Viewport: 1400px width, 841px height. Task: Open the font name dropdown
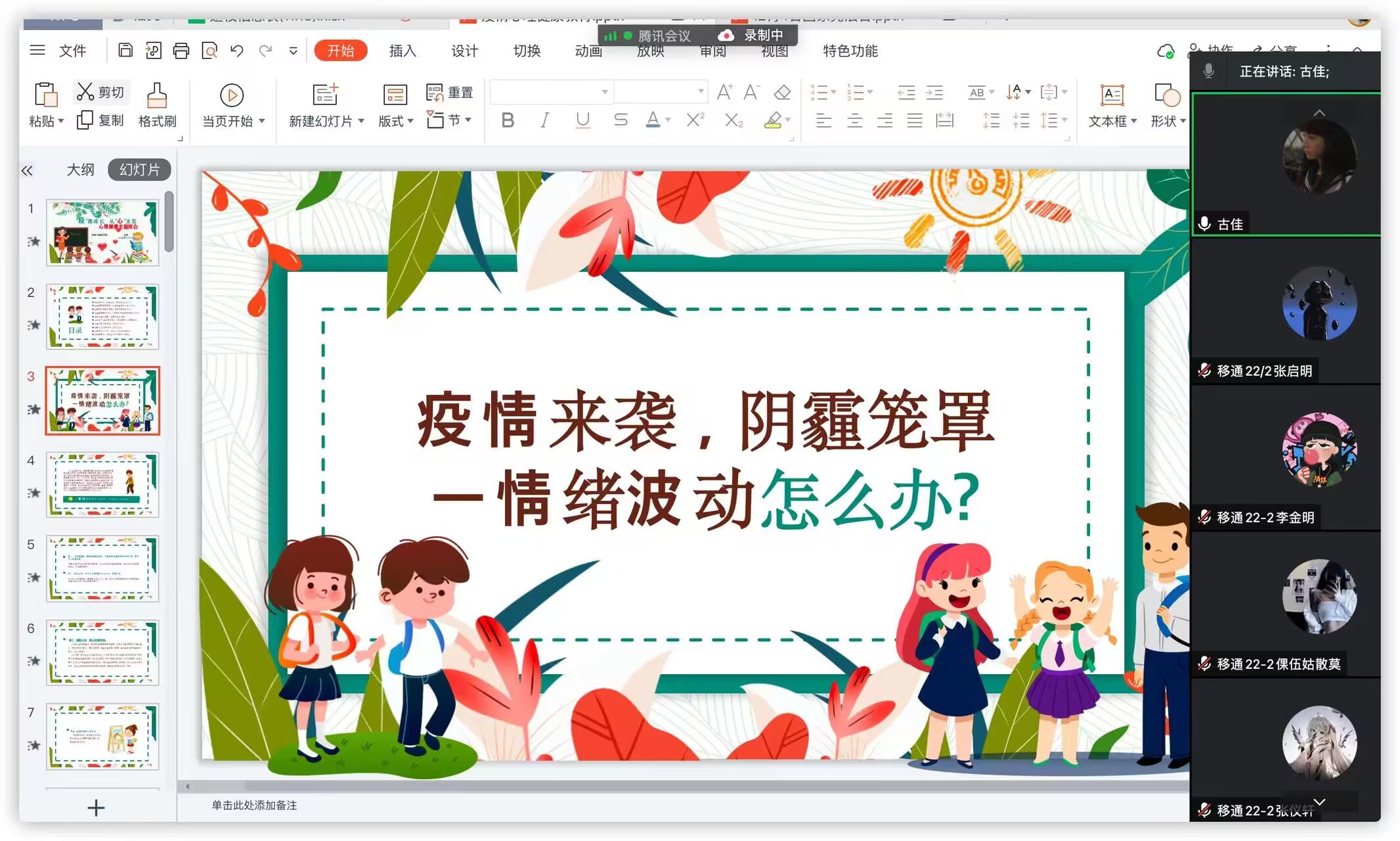pyautogui.click(x=604, y=92)
